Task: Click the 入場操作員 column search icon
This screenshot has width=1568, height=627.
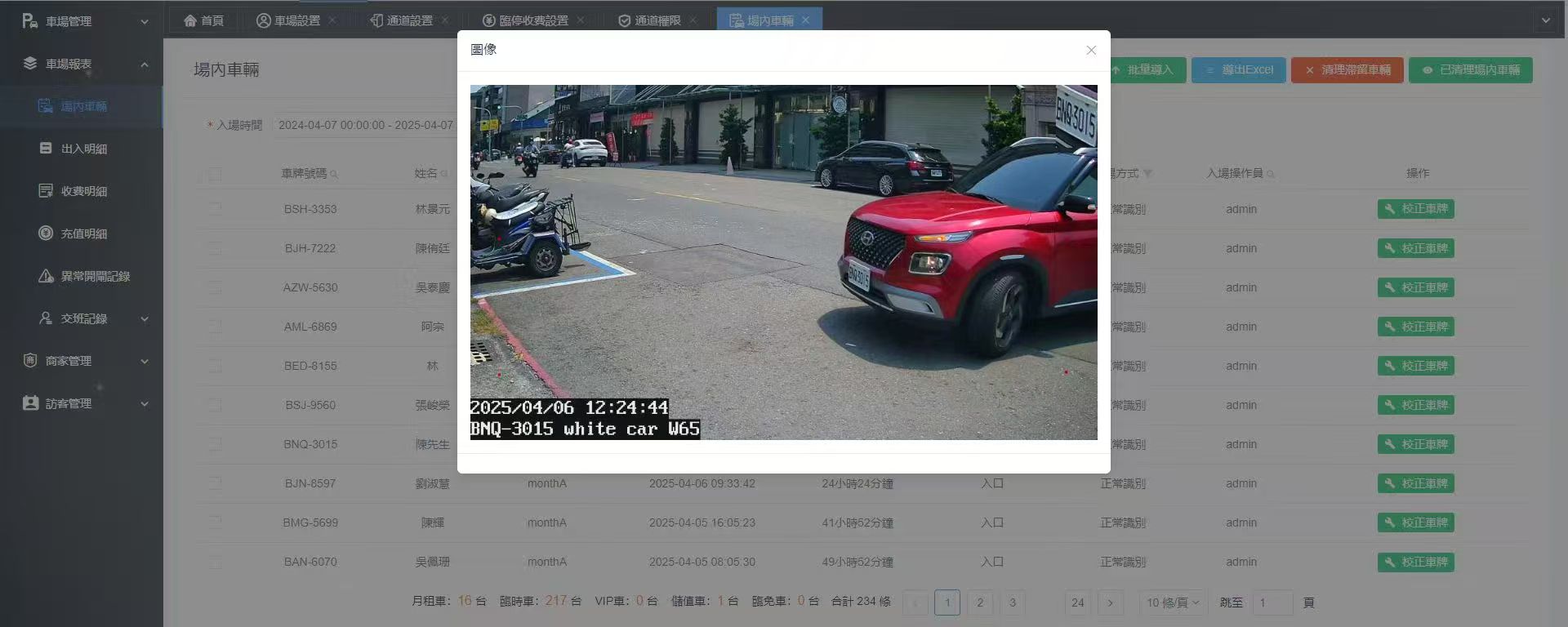Action: tap(1271, 174)
